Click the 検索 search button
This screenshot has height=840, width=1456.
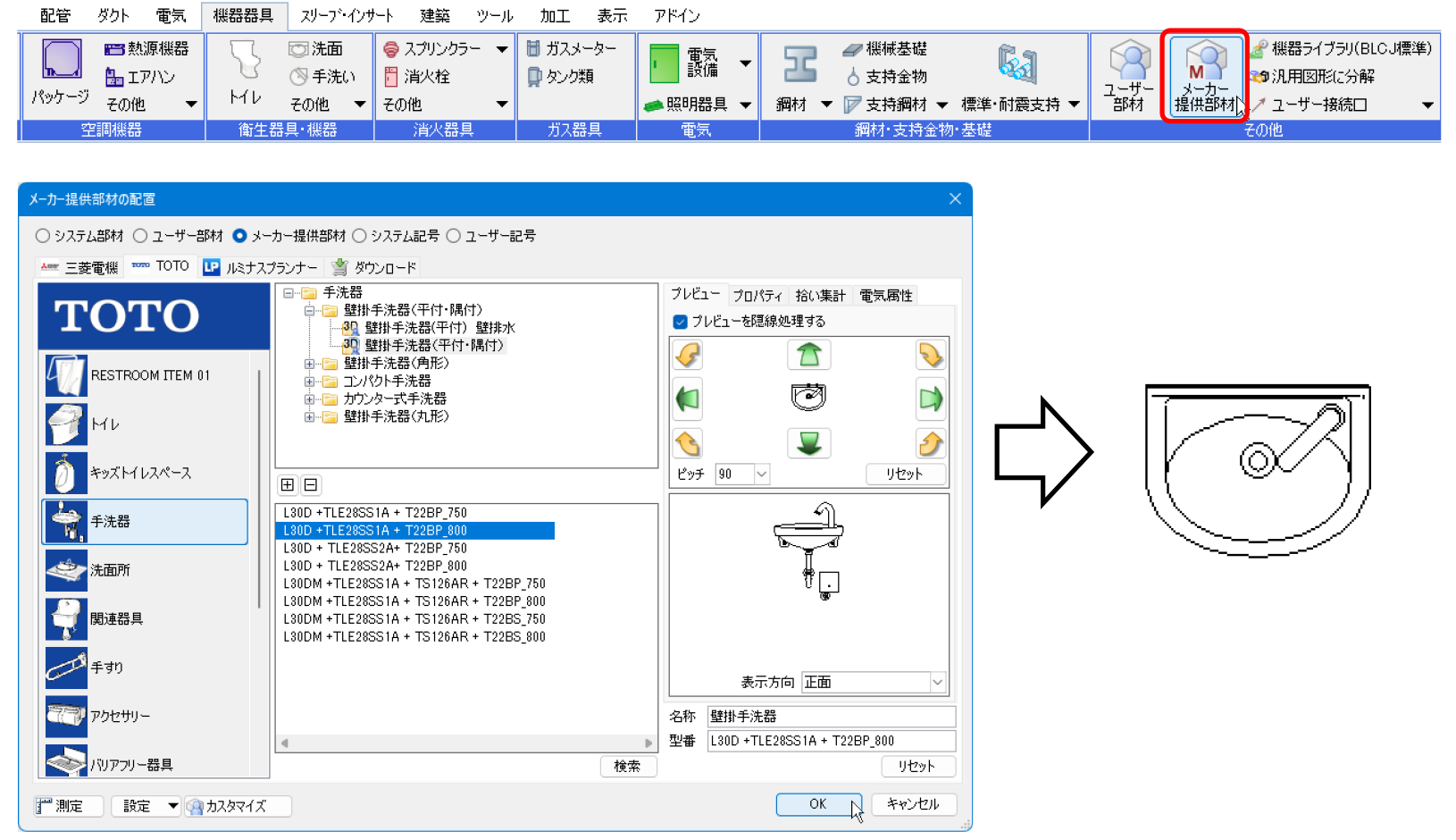[x=628, y=767]
